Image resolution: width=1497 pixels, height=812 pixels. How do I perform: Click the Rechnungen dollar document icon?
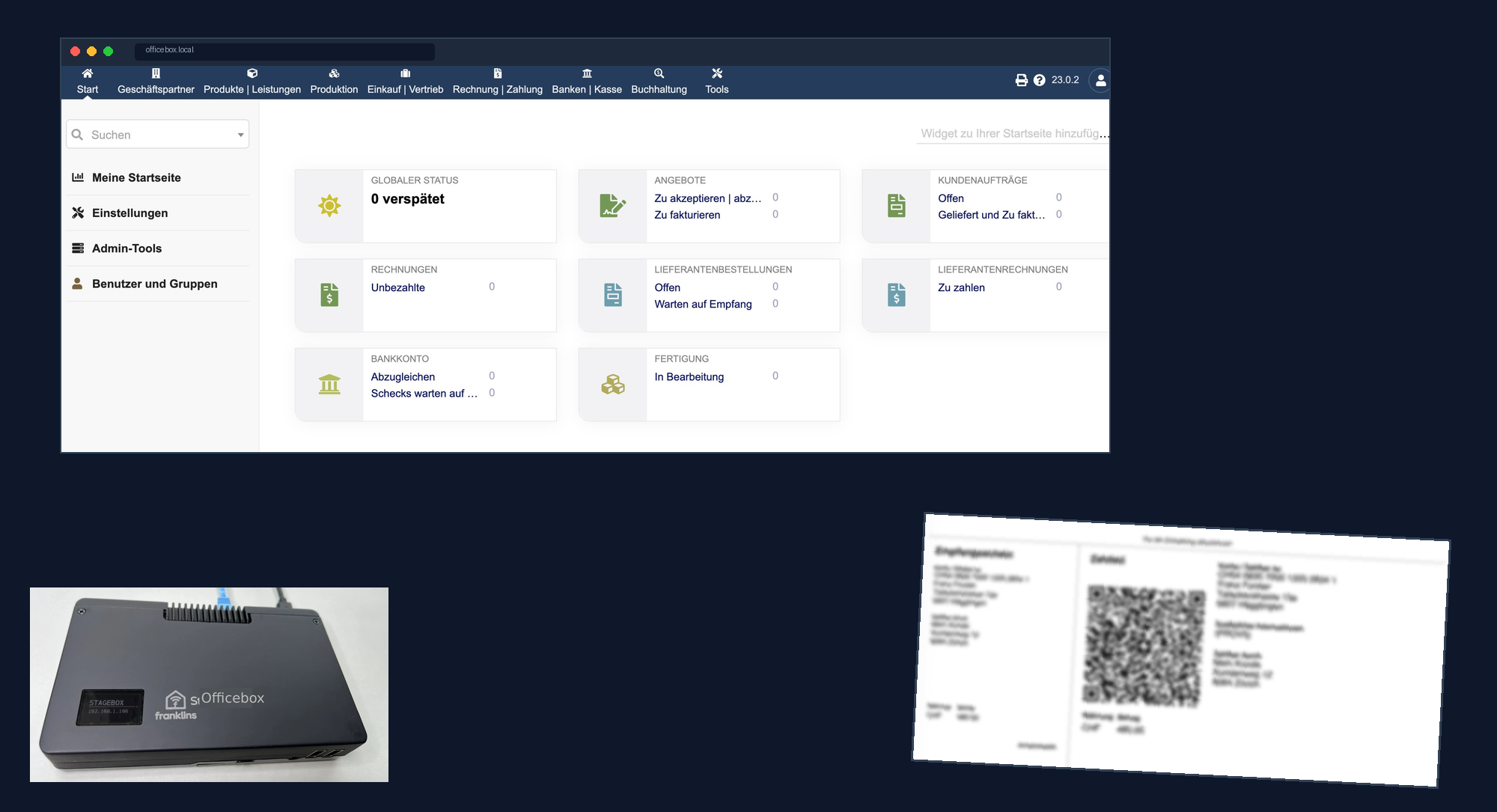(329, 295)
